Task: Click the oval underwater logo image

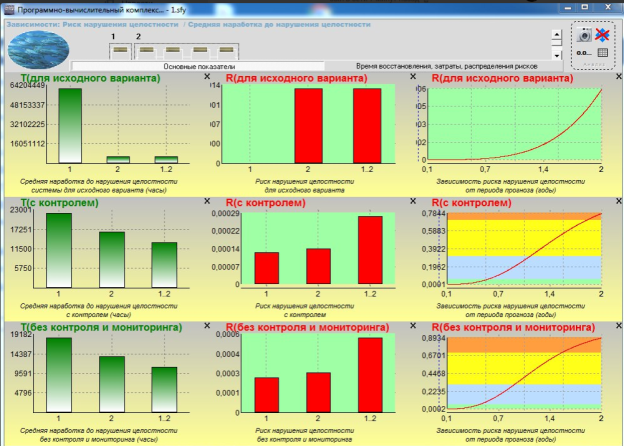Action: point(38,49)
